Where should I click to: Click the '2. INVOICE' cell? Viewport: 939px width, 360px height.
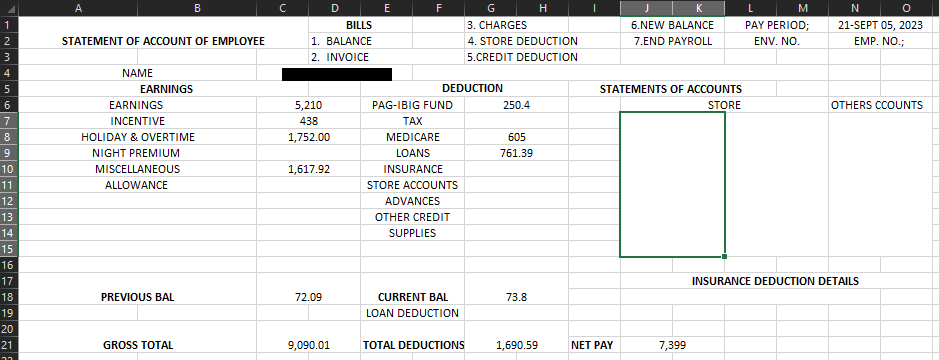361,57
